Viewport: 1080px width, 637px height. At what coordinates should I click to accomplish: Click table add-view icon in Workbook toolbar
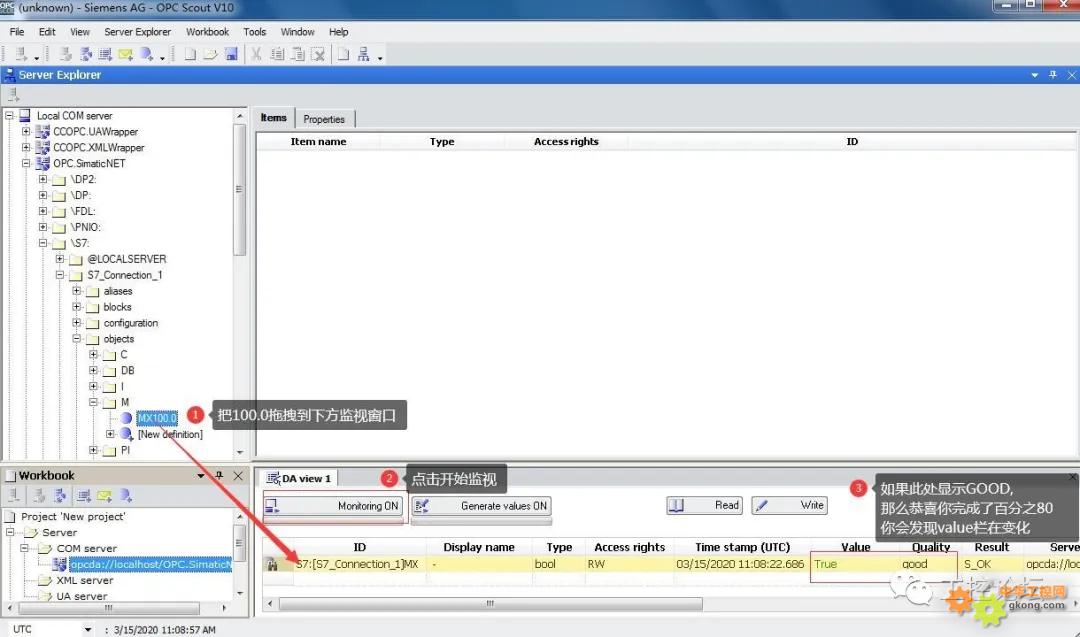(x=84, y=495)
